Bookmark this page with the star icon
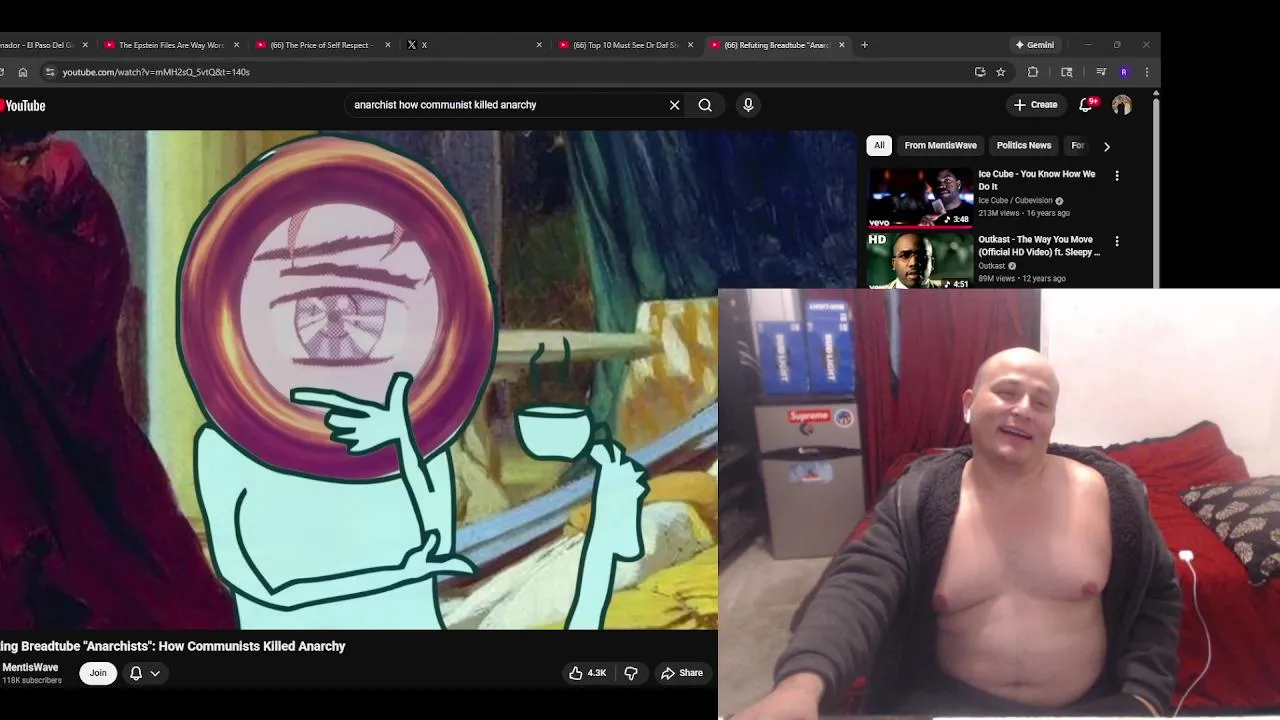Viewport: 1280px width, 720px height. click(x=1001, y=72)
